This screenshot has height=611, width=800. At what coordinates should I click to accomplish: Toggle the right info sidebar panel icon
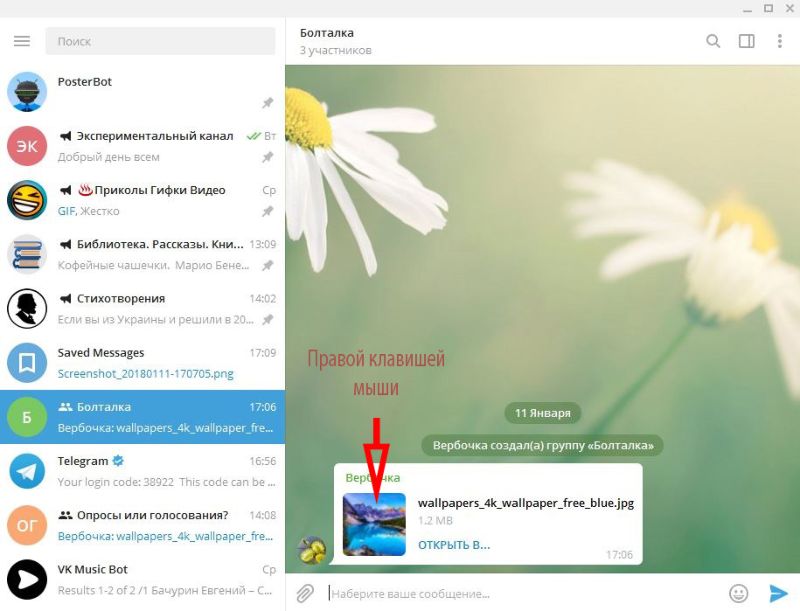(x=746, y=41)
